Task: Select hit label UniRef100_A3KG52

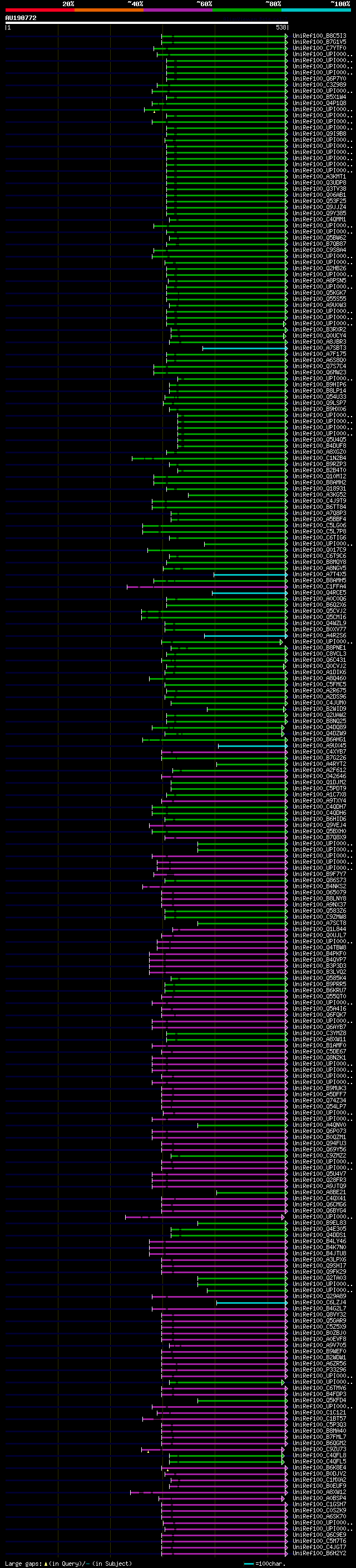Action: (319, 494)
